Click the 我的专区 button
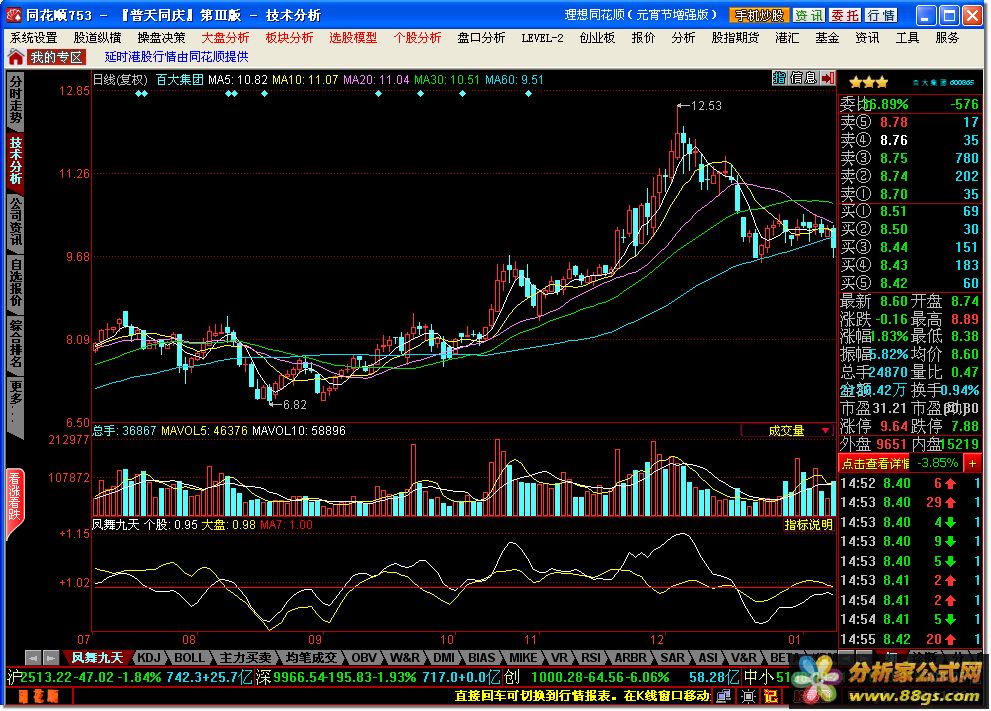 click(56, 58)
